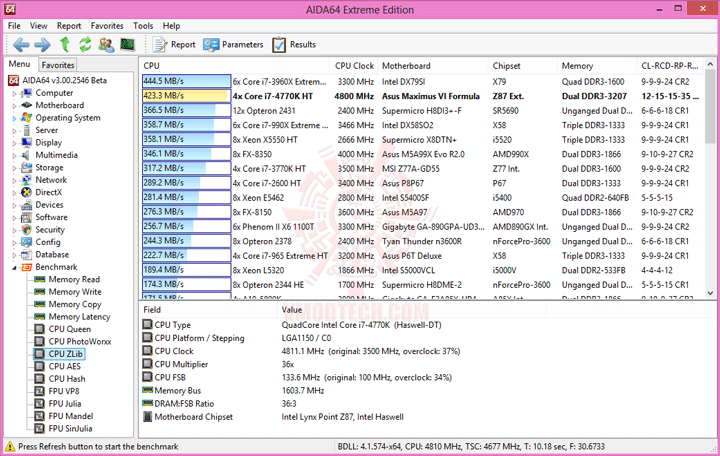
Task: Open the FPU Mandel benchmark
Action: tap(71, 416)
